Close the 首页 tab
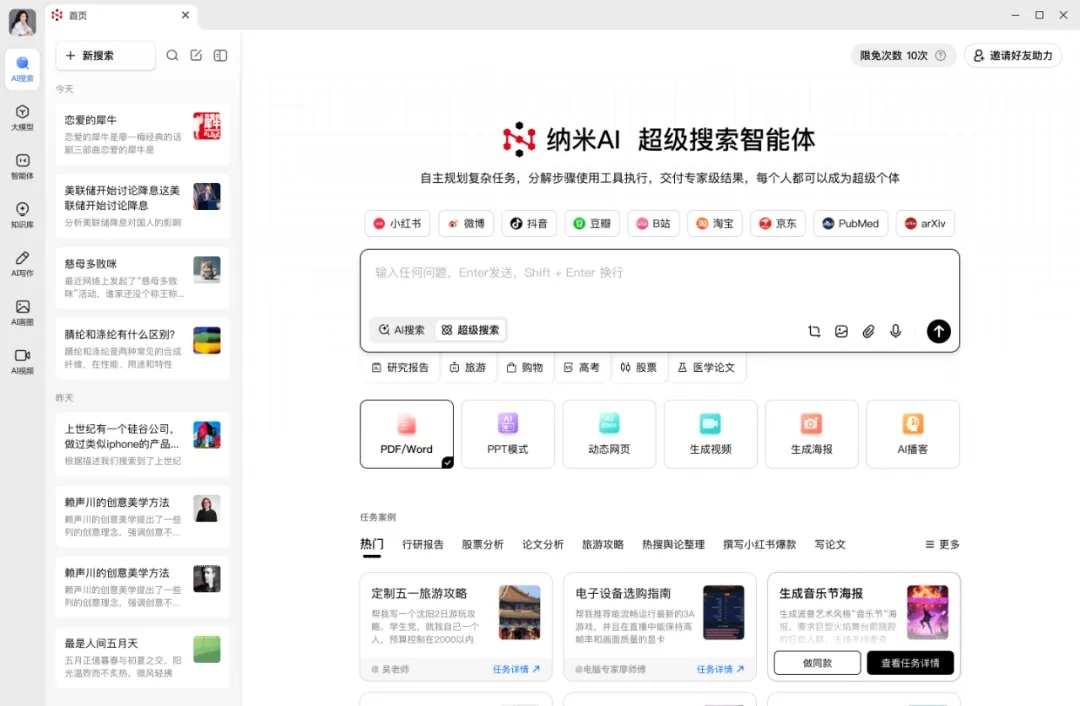 (x=185, y=15)
